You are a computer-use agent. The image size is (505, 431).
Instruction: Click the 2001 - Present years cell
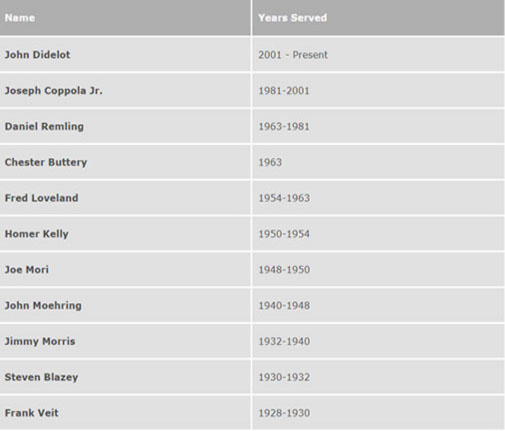click(x=378, y=54)
